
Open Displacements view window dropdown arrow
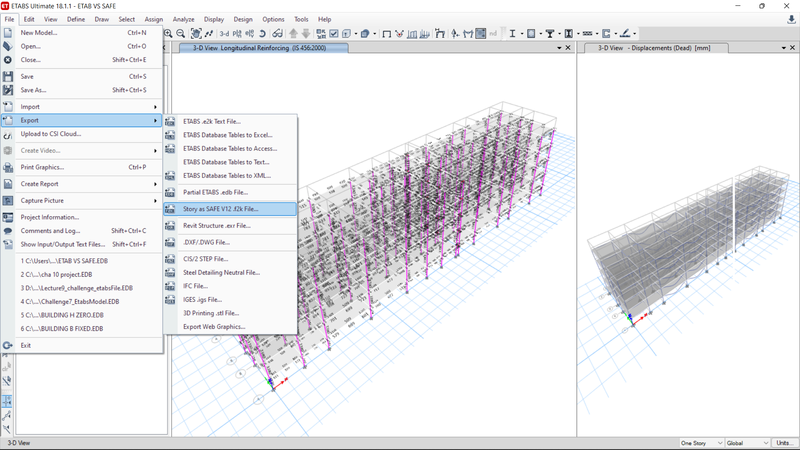pos(784,48)
